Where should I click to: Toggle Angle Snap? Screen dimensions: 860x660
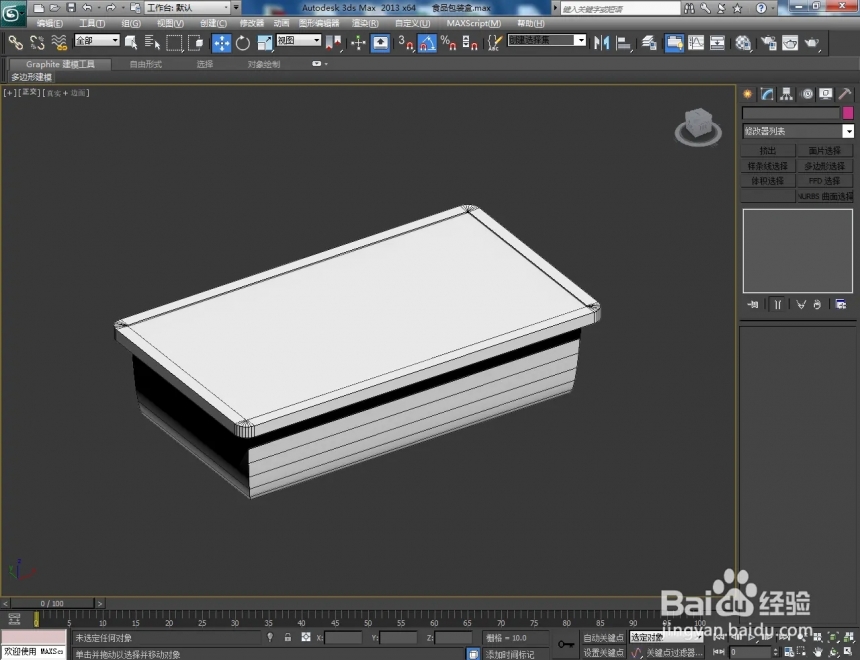(427, 43)
